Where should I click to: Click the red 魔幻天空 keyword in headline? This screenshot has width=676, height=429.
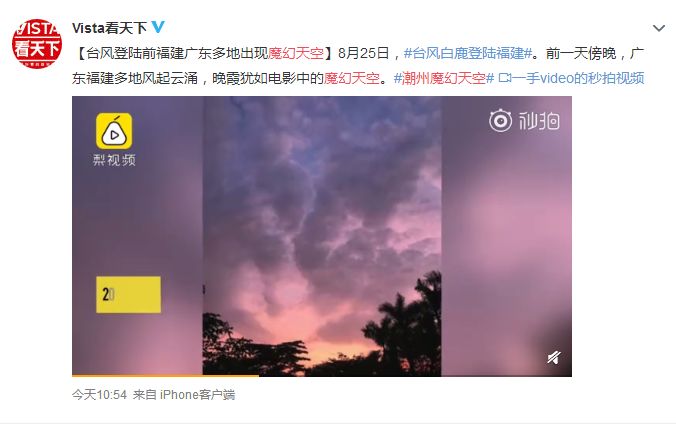tap(296, 53)
